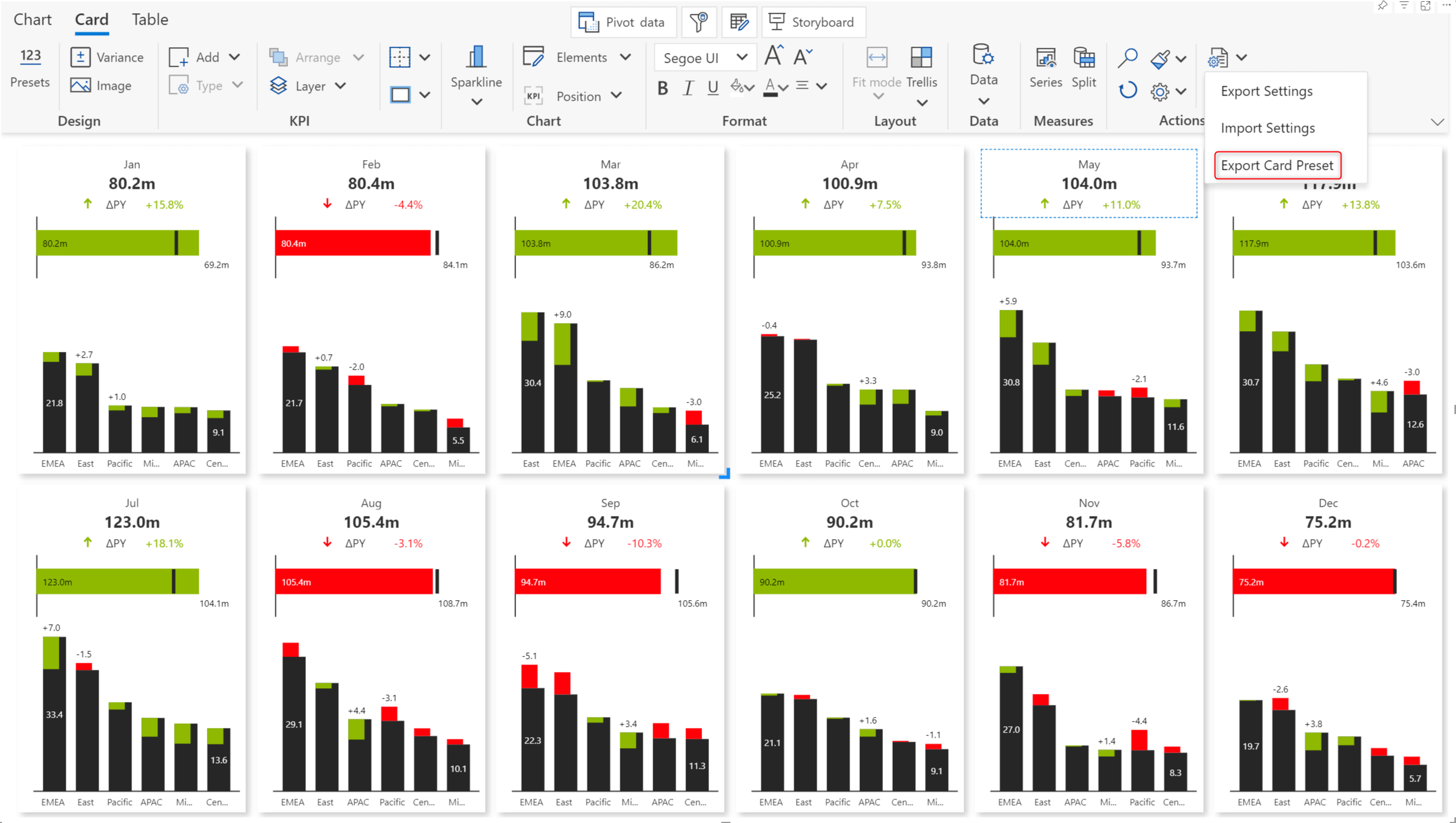1456x823 pixels.
Task: Click the Jul card 123.0m value
Action: click(x=132, y=522)
